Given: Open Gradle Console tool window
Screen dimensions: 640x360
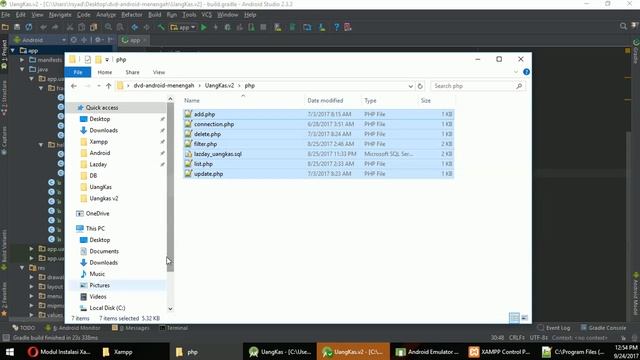Looking at the screenshot, I should (603, 328).
